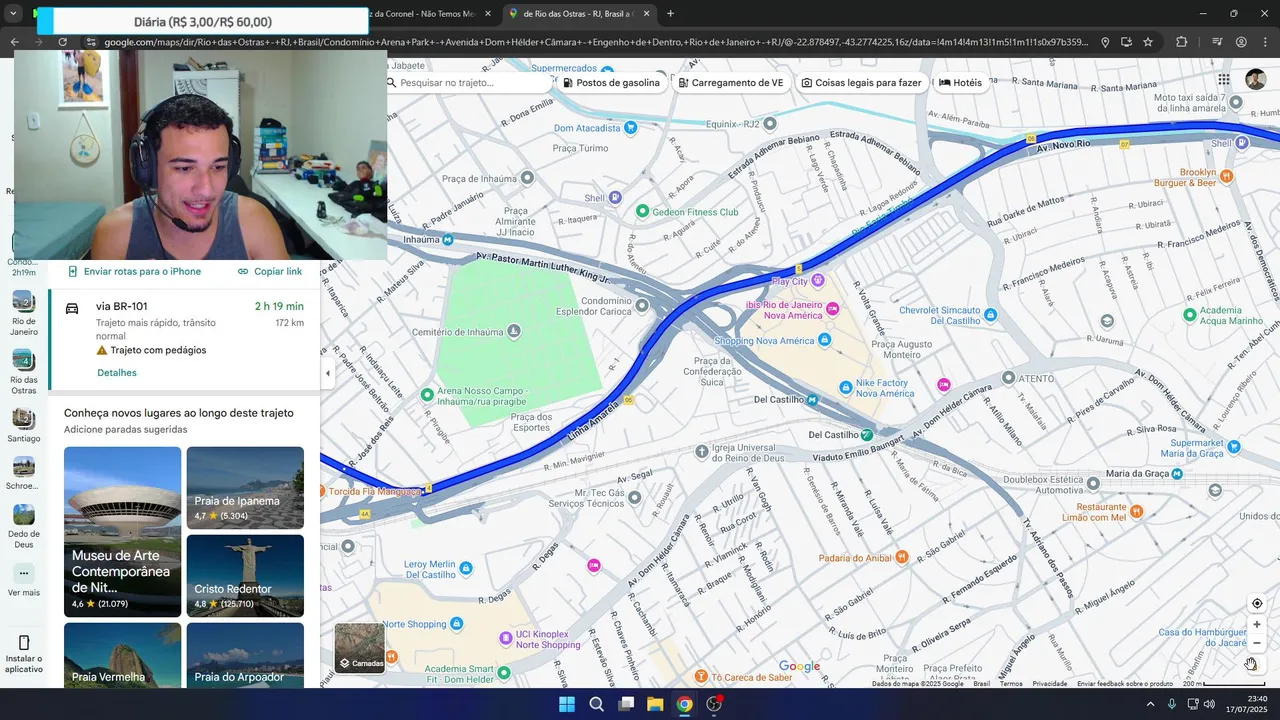Open Windows taskbar search
This screenshot has height=720, width=1280.
click(x=596, y=704)
